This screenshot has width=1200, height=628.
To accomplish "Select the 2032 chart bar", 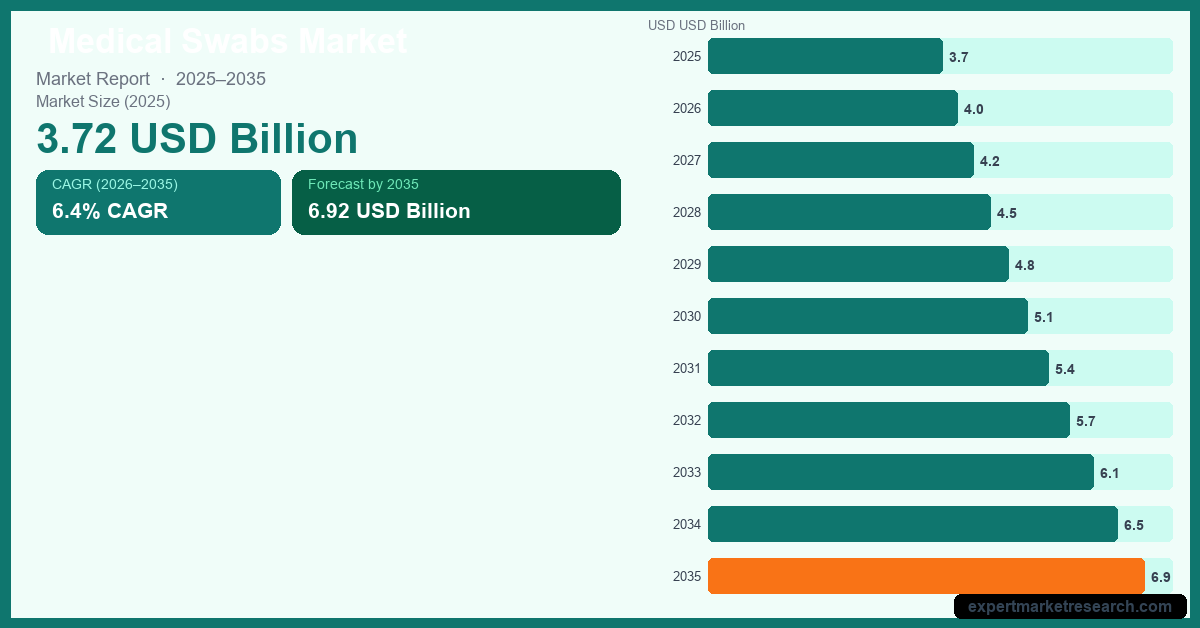I will pyautogui.click(x=888, y=420).
